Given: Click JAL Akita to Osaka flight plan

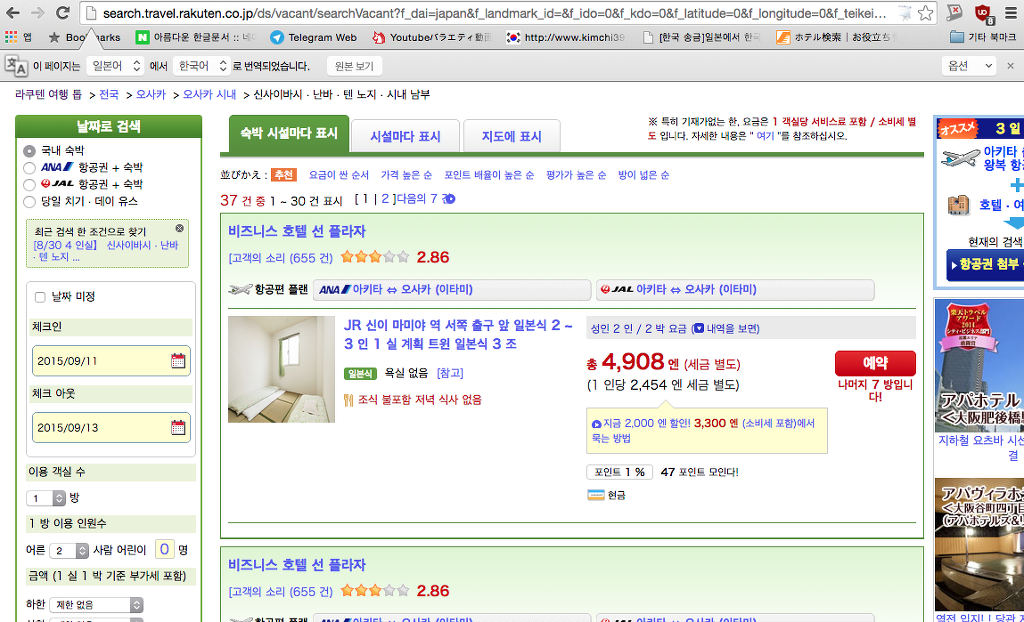Looking at the screenshot, I should [735, 289].
